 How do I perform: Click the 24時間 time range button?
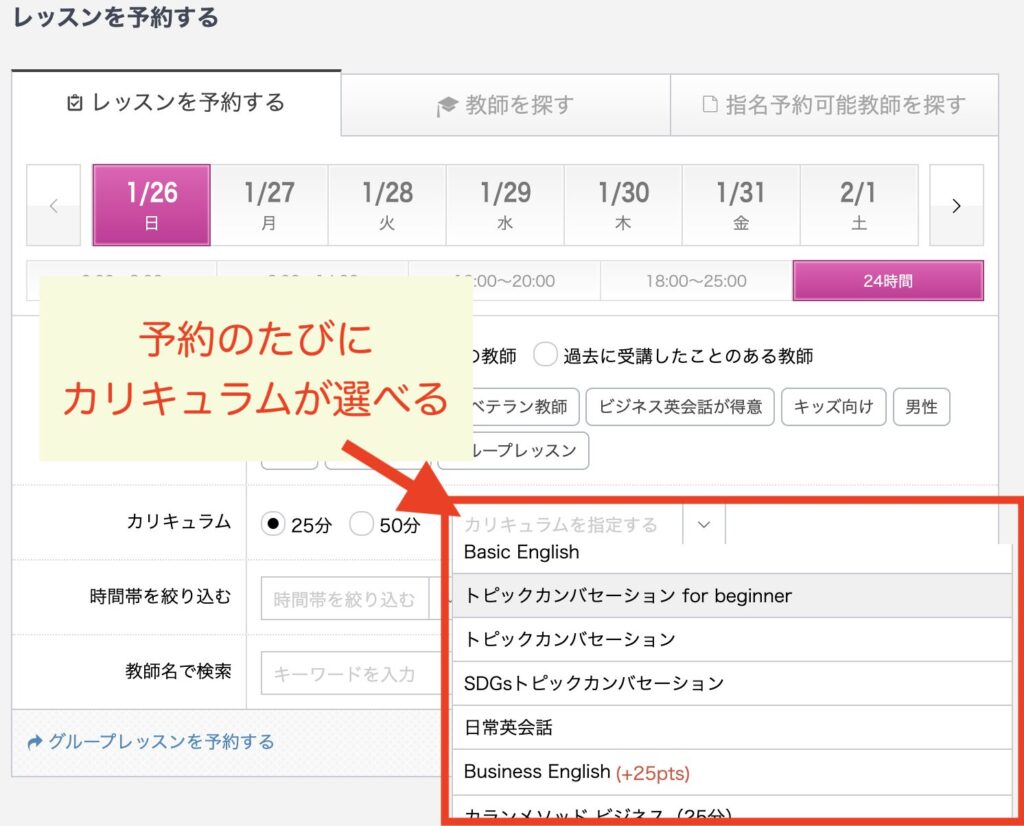point(887,281)
